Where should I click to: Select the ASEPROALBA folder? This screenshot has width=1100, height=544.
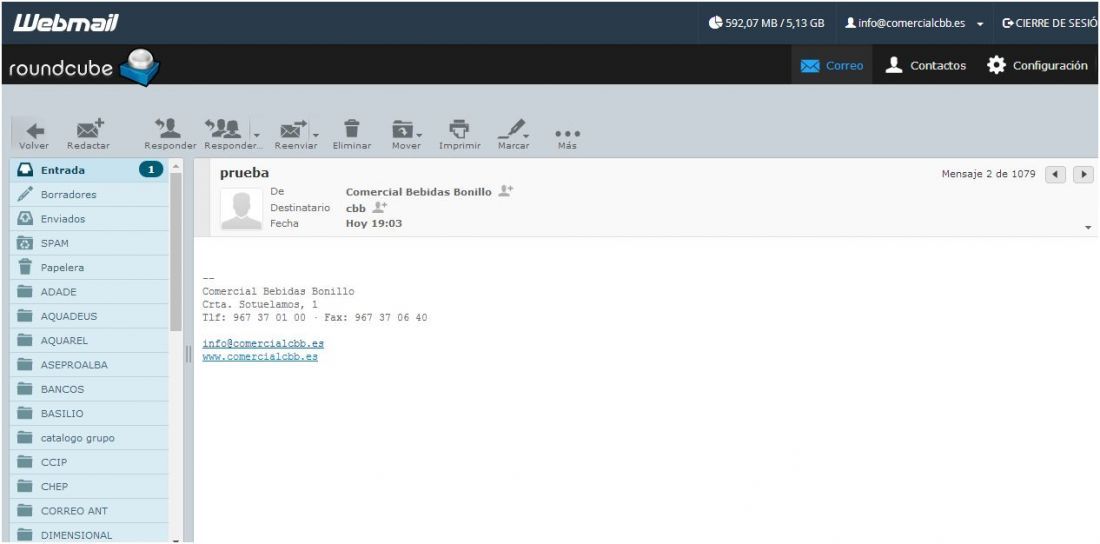pos(89,365)
